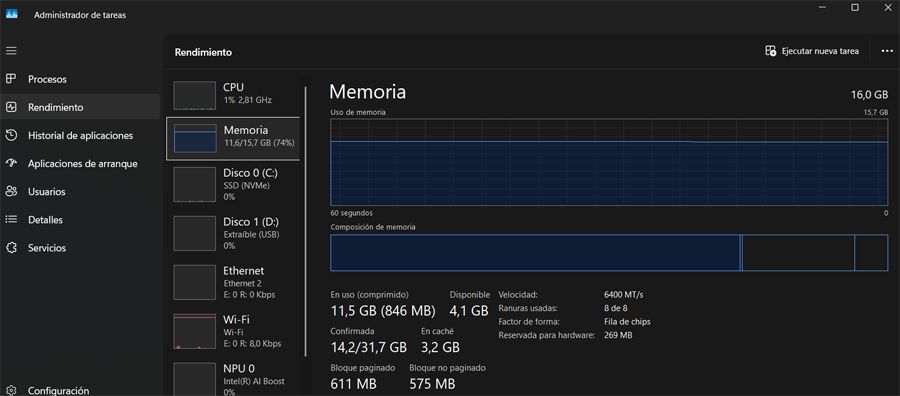Click the Usuarios people icon
The width and height of the screenshot is (900, 396).
(x=11, y=191)
